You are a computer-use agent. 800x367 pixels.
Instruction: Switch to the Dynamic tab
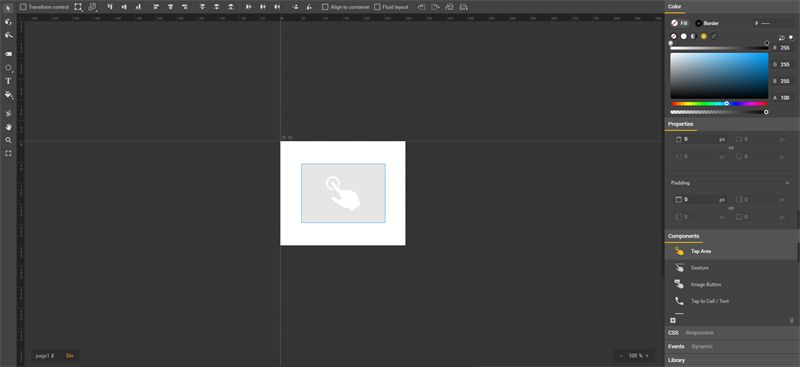coord(702,347)
